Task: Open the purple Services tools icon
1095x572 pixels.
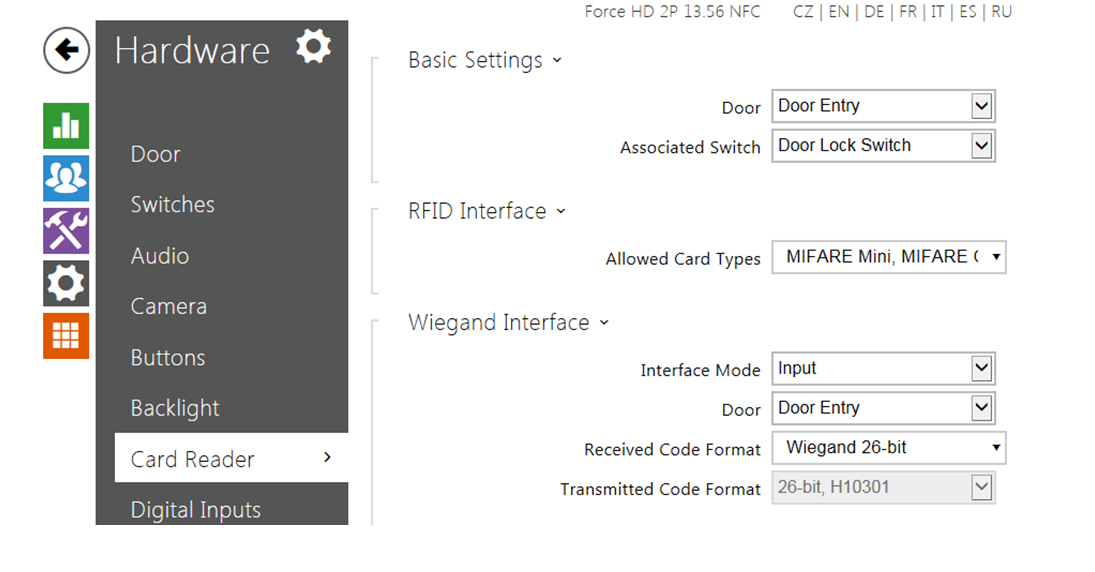Action: point(66,230)
